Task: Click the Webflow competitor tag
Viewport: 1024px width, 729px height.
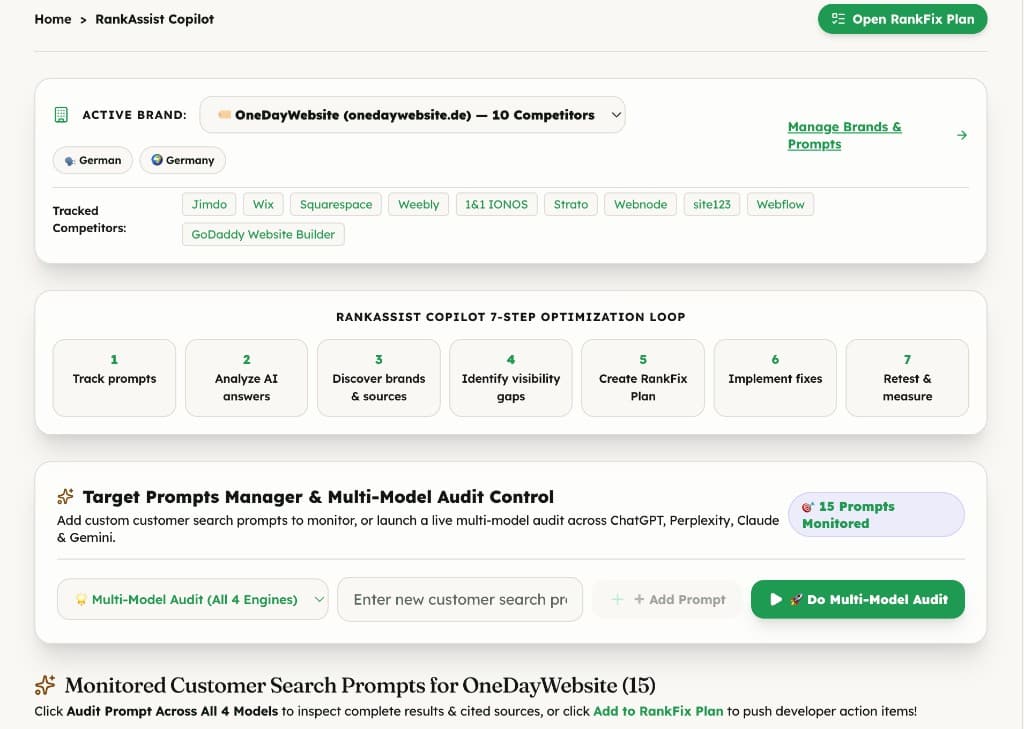Action: point(780,204)
